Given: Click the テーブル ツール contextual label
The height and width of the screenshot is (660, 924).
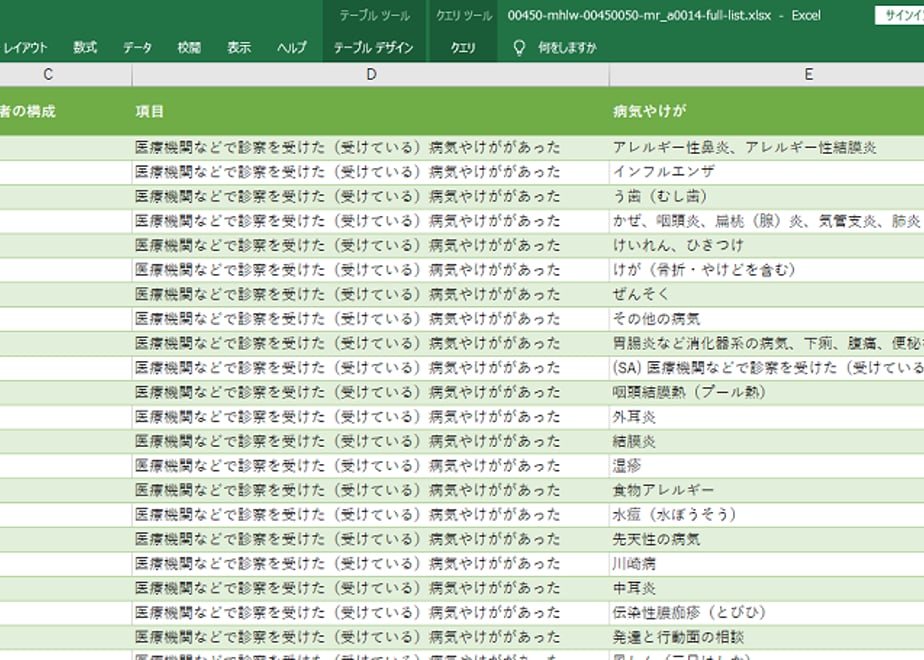Looking at the screenshot, I should pyautogui.click(x=374, y=16).
